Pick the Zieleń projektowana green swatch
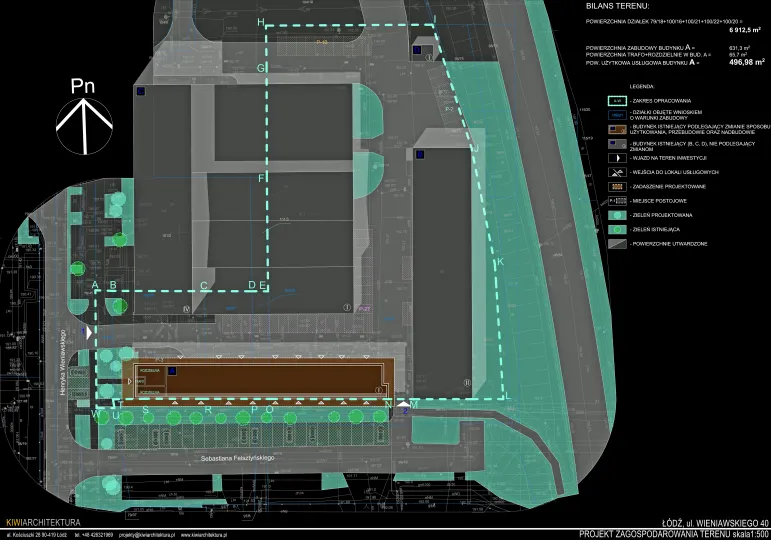Image resolution: width=771 pixels, height=540 pixels. point(619,215)
